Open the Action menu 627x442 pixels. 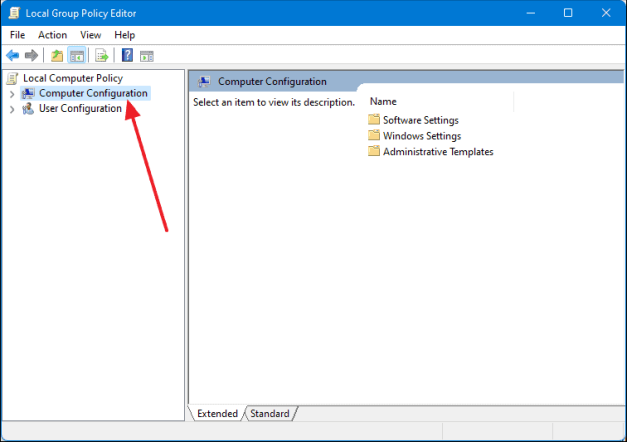pyautogui.click(x=52, y=35)
